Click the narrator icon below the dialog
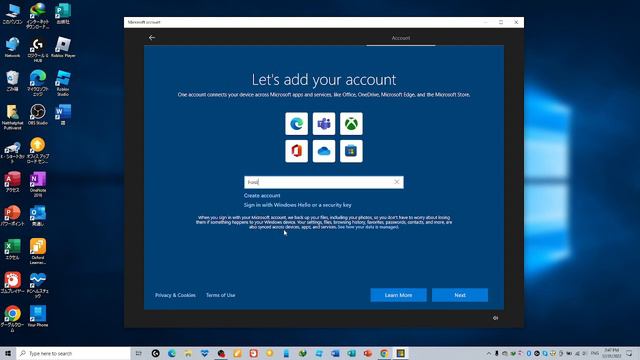The image size is (640, 360). (x=495, y=318)
